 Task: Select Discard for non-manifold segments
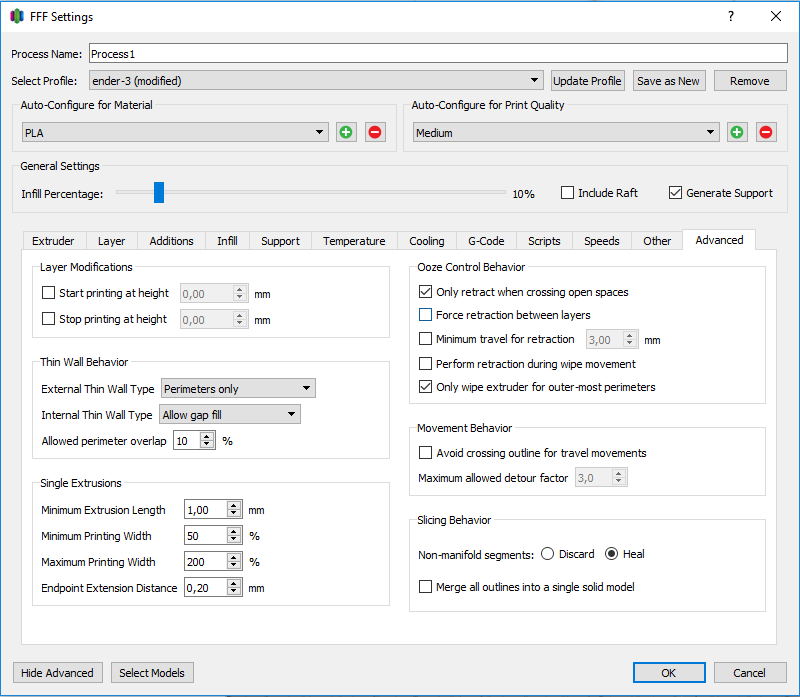pos(547,554)
